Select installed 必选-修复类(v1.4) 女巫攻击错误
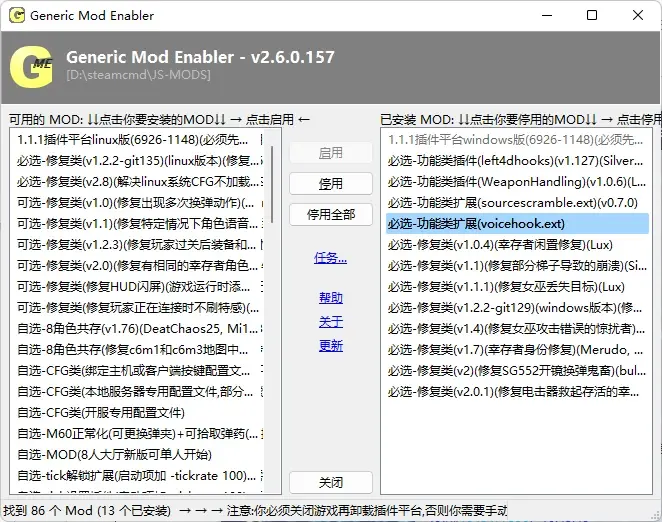 pos(517,329)
